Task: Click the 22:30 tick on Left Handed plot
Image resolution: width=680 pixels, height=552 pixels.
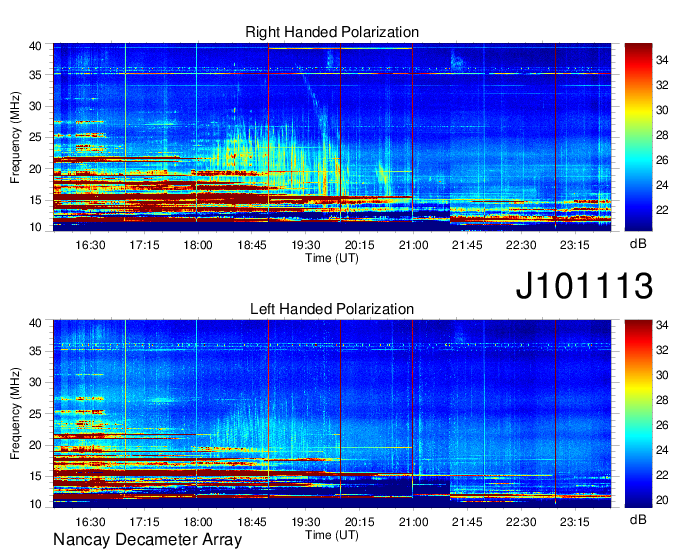Action: pyautogui.click(x=521, y=522)
